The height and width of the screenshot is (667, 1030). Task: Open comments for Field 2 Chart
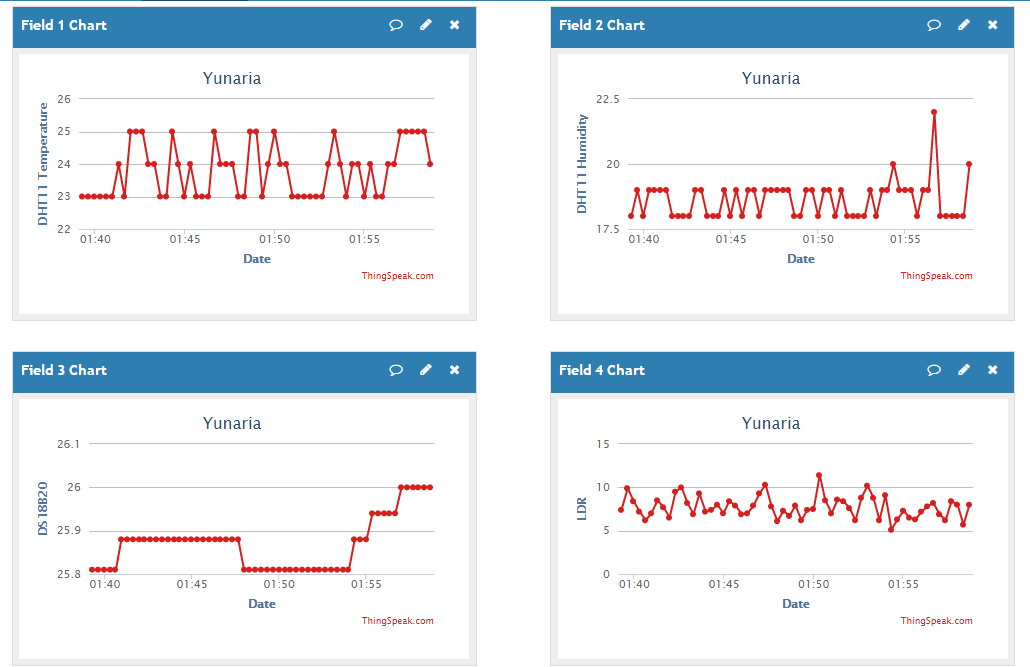pyautogui.click(x=933, y=25)
